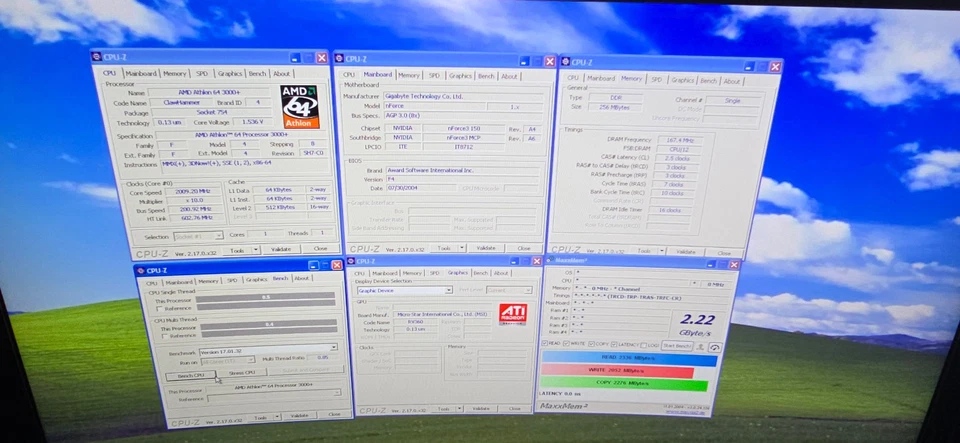Expand the Tools arrow in the CPU window
This screenshot has width=960, height=443.
(x=256, y=250)
